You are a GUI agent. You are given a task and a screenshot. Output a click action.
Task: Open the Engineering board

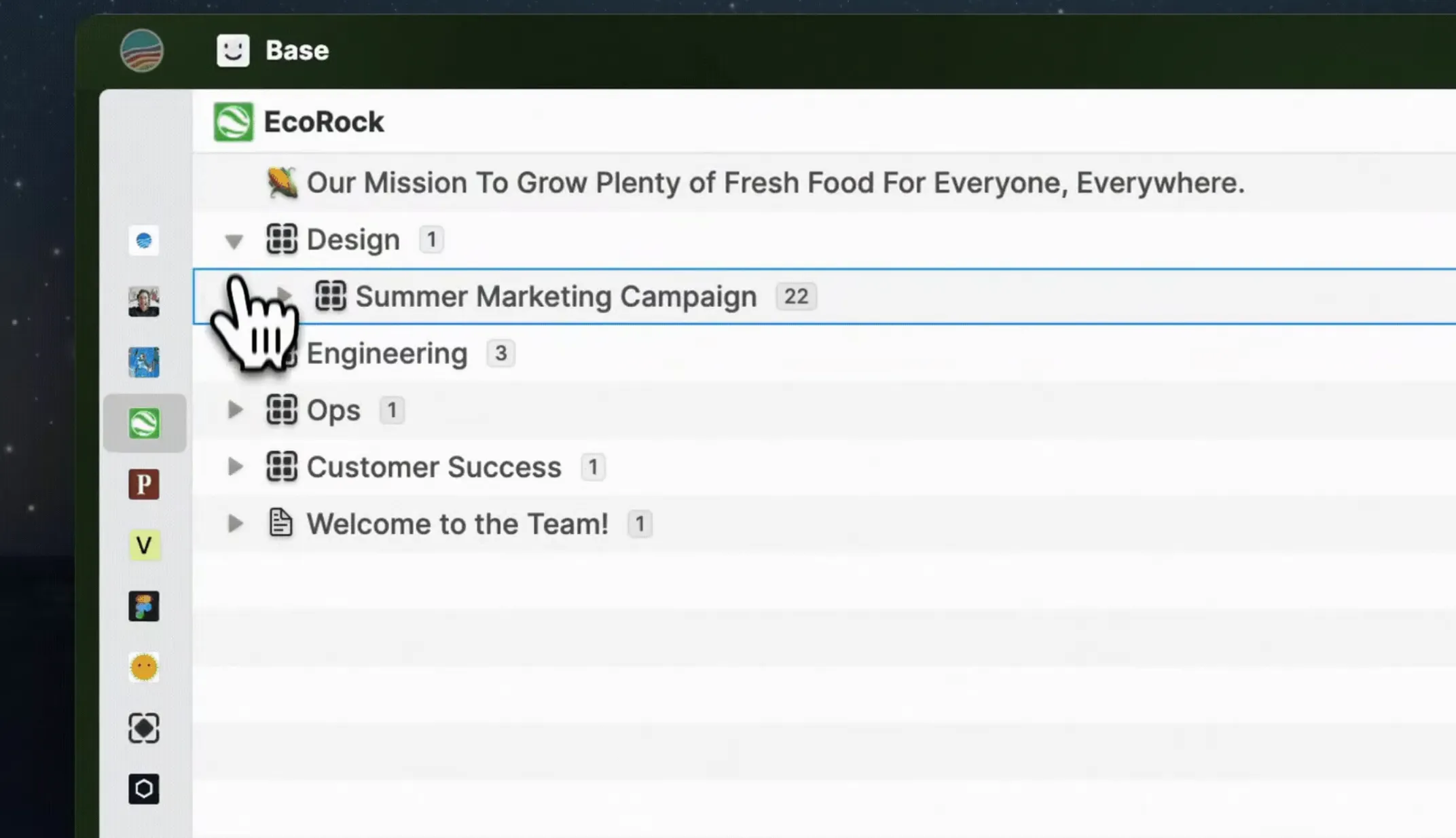(387, 354)
